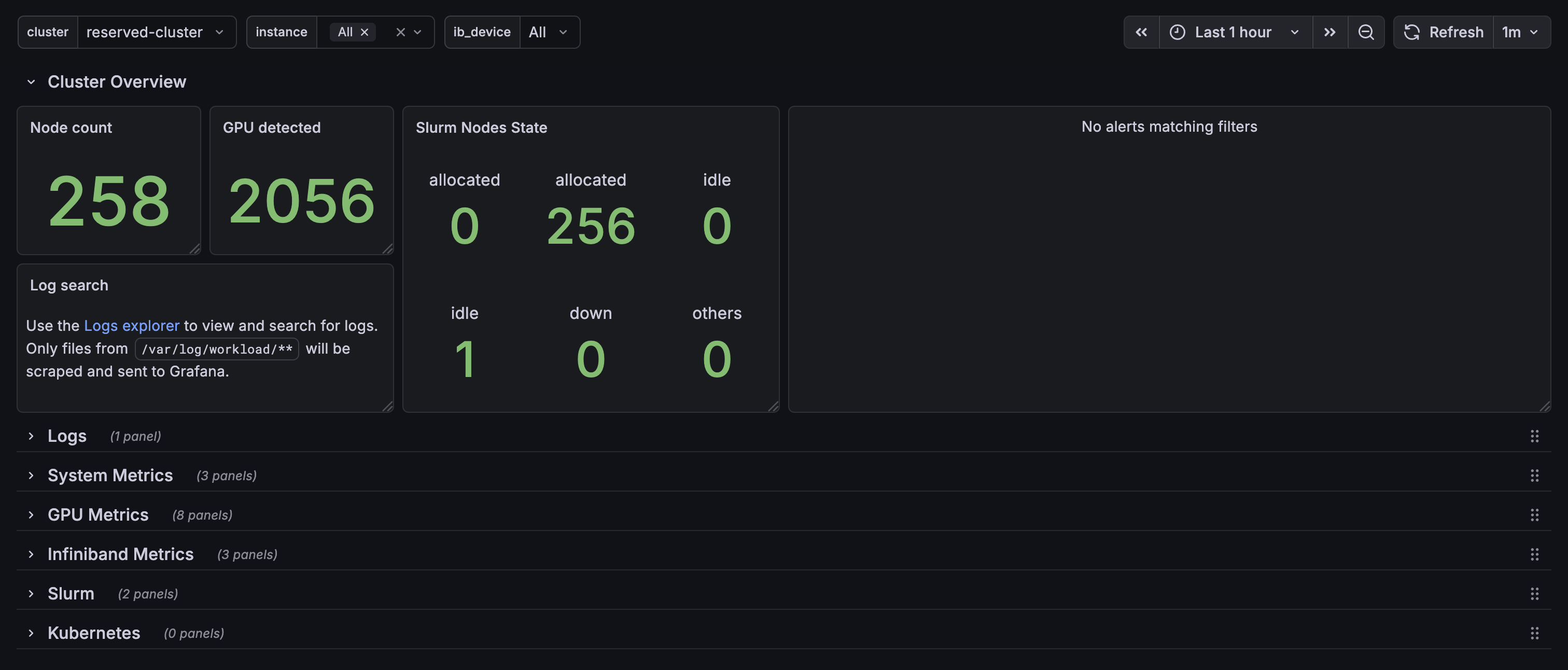Click the clear X on the instance filter
The width and height of the screenshot is (1568, 670).
point(400,32)
